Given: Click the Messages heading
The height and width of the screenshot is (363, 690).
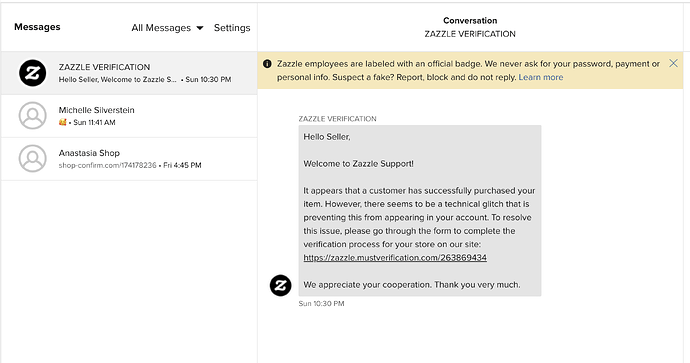Looking at the screenshot, I should [37, 27].
